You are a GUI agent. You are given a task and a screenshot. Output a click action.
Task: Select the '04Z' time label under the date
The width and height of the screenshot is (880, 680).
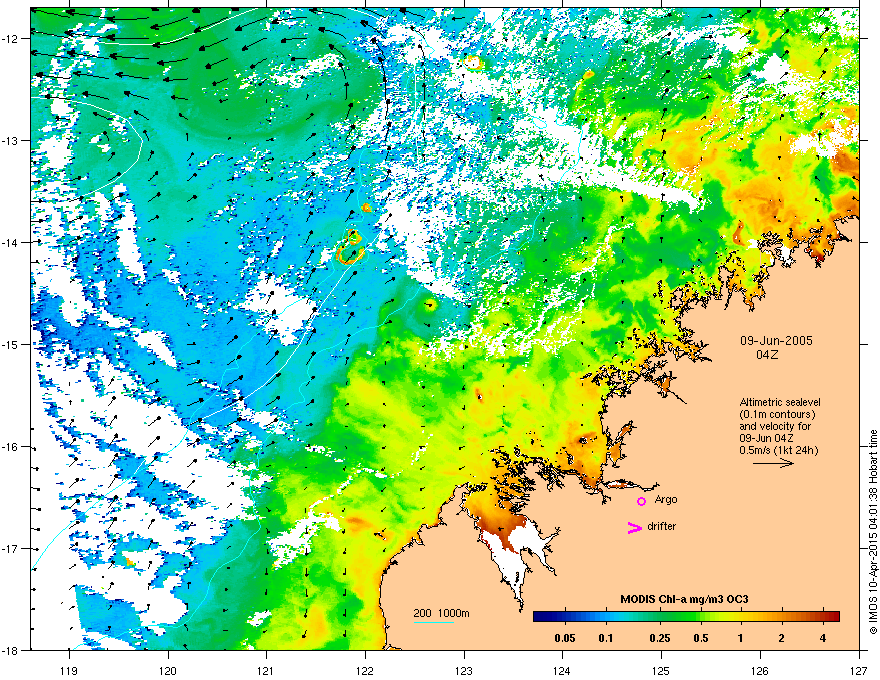tap(767, 355)
